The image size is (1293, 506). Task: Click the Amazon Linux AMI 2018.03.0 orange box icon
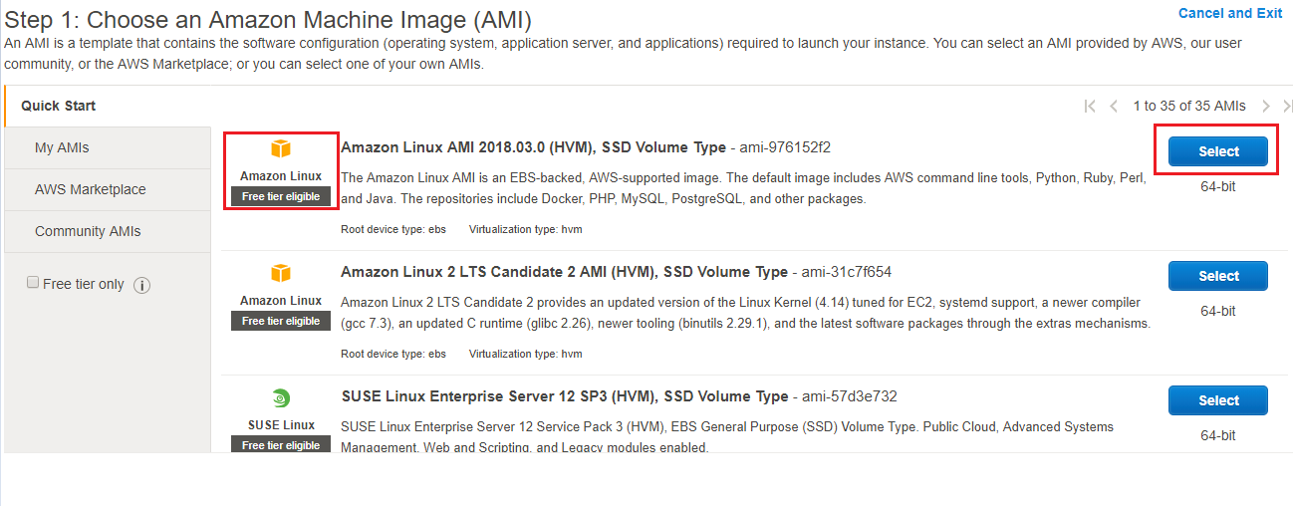pyautogui.click(x=281, y=149)
